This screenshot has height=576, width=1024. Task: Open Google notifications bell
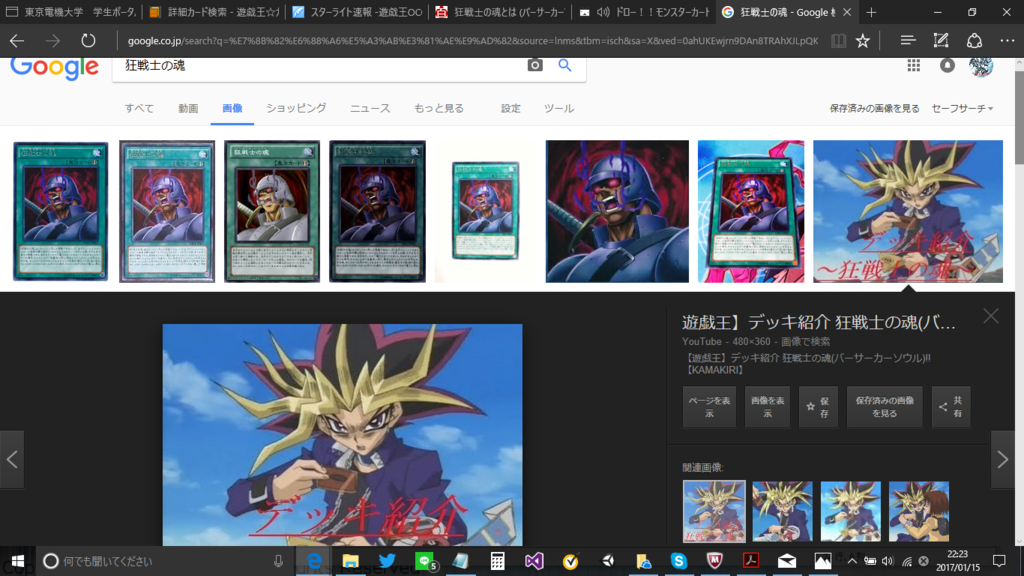coord(947,65)
